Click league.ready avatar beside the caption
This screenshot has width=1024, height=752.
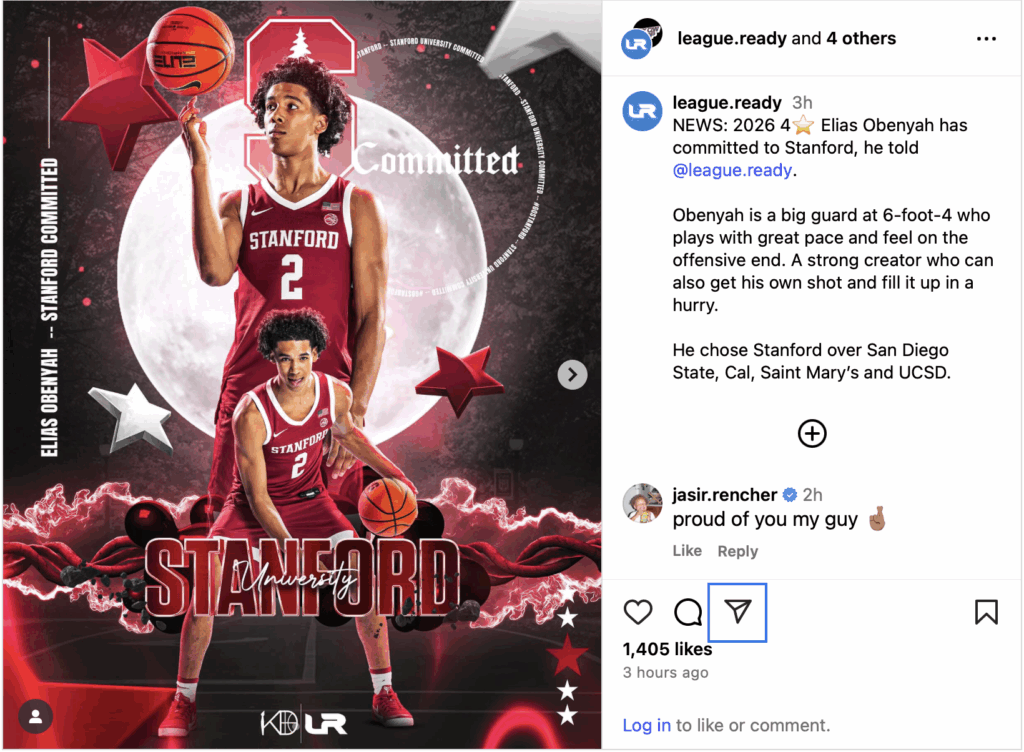pos(642,111)
